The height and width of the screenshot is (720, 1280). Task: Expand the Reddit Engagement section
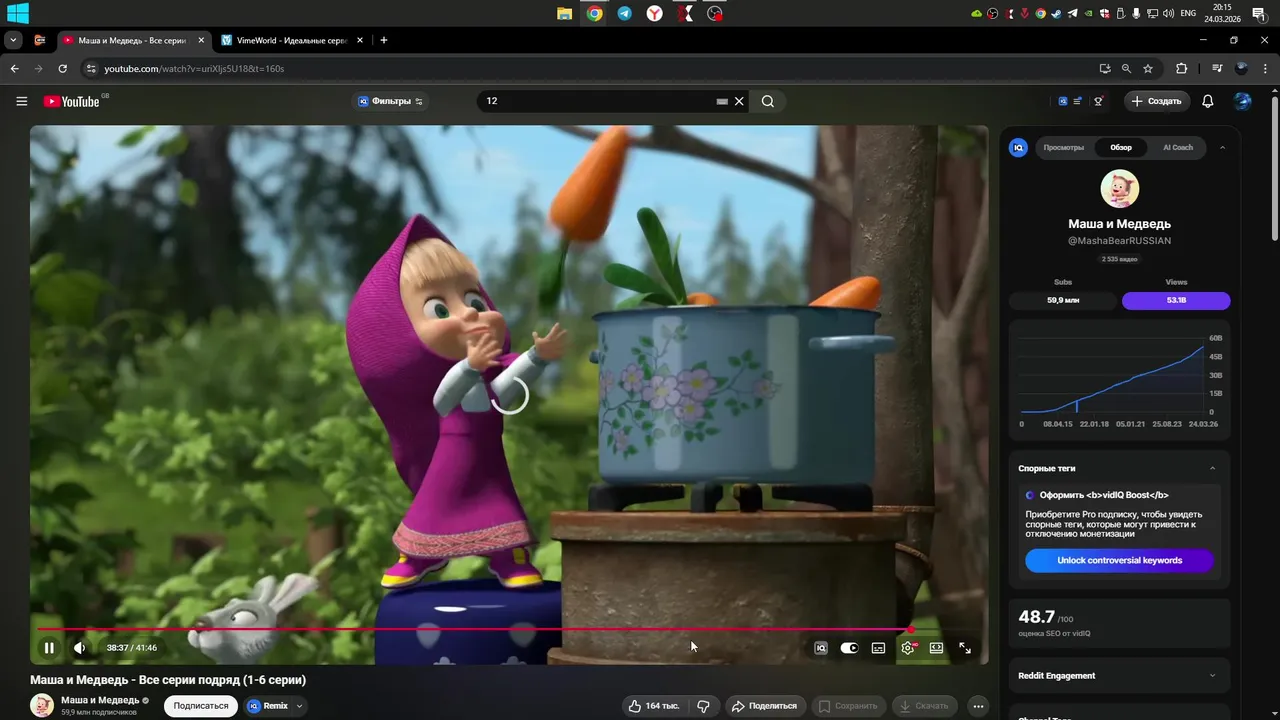pos(1213,675)
